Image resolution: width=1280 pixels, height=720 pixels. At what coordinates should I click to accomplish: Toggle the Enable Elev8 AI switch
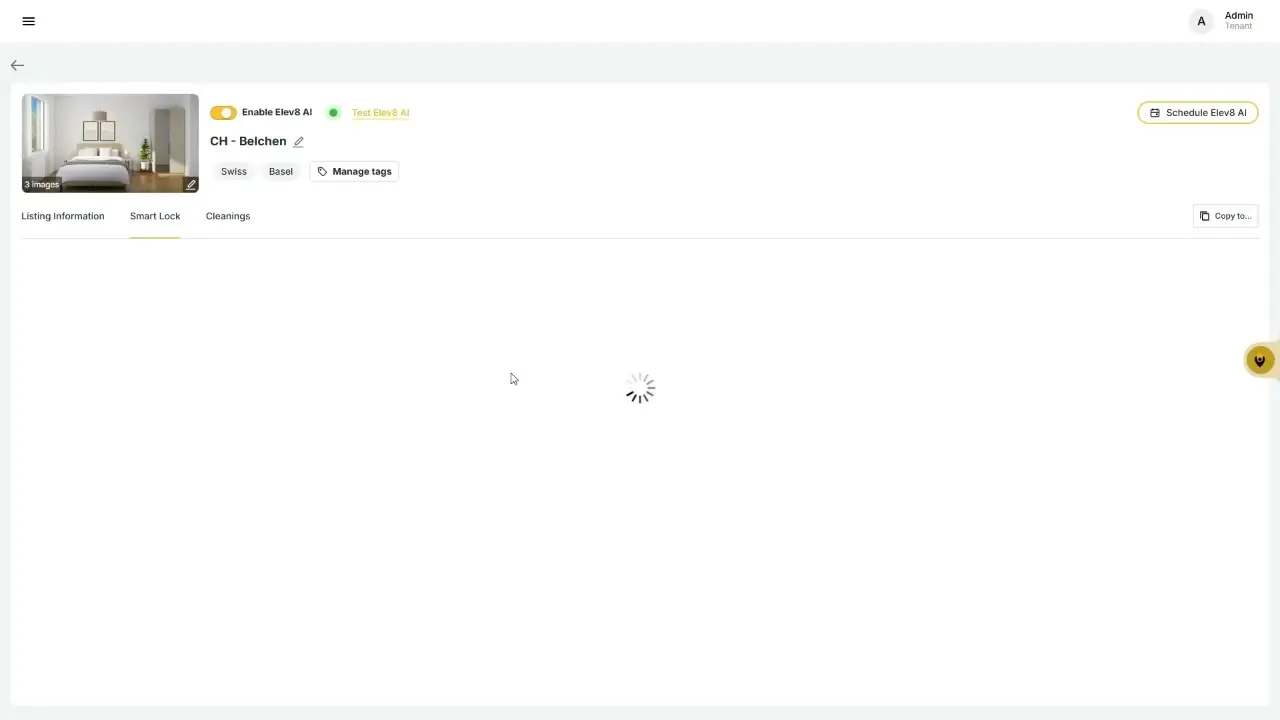223,113
